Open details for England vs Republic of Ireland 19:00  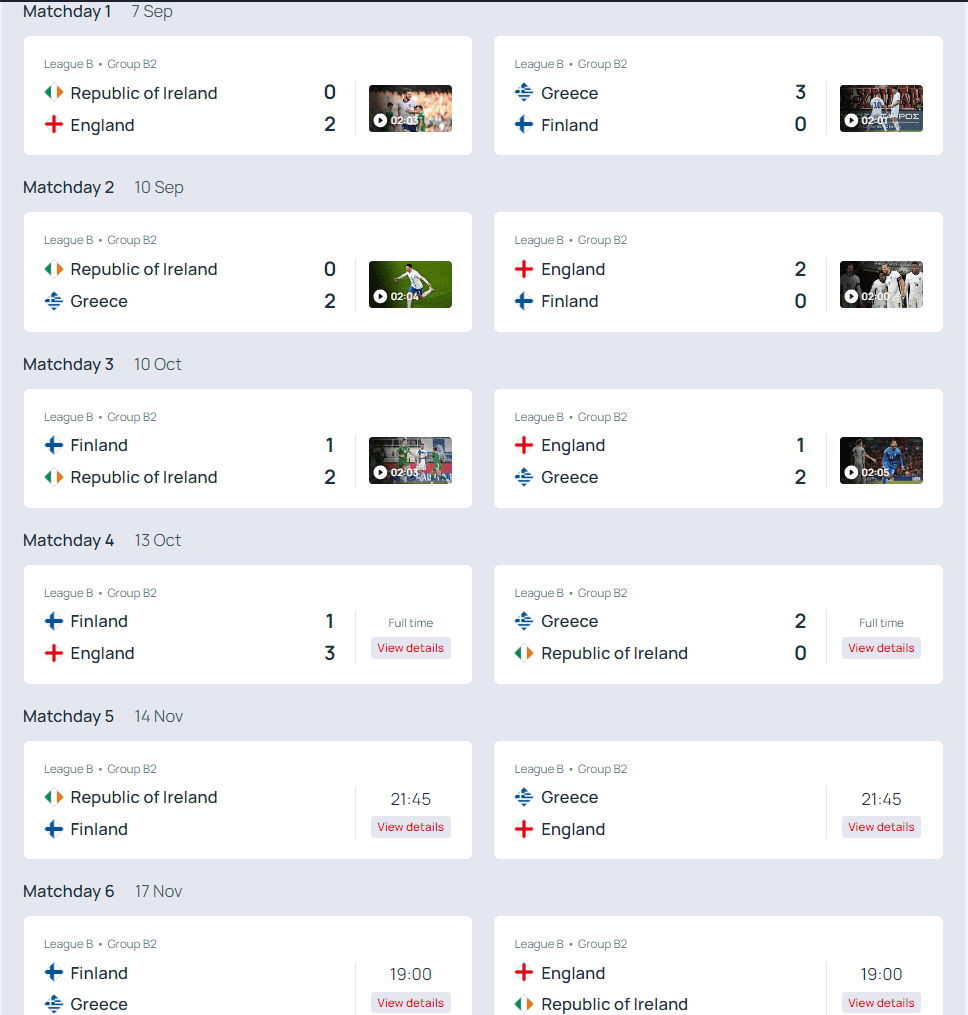coord(881,1002)
